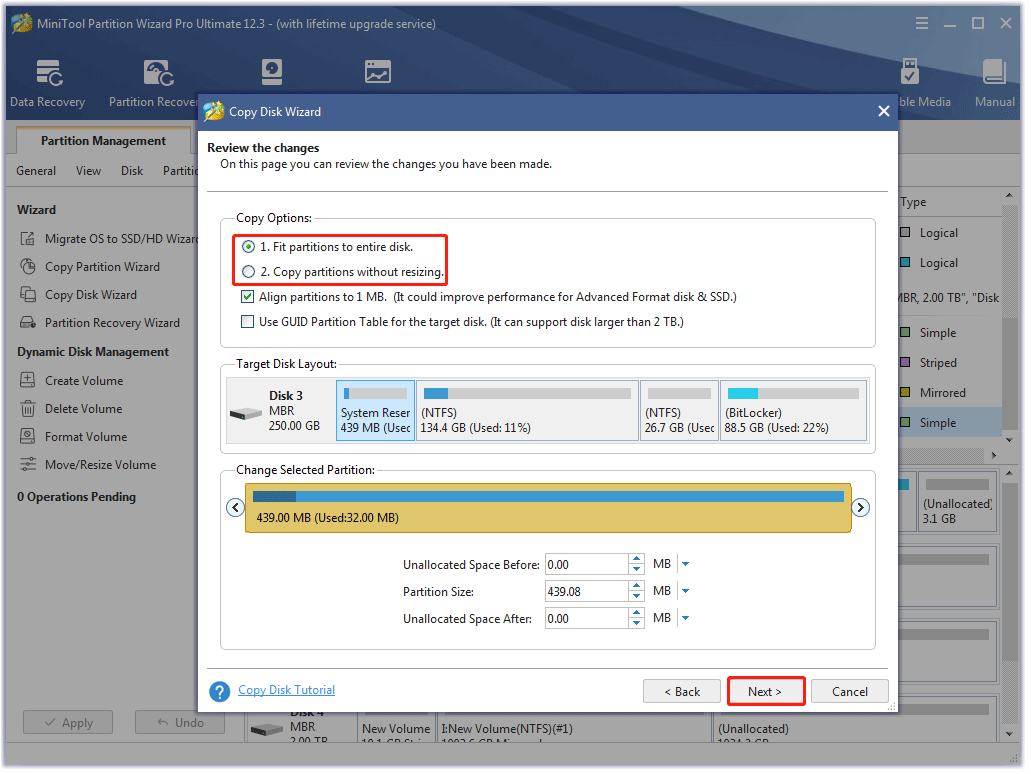
Task: Click the Back button
Action: point(682,692)
